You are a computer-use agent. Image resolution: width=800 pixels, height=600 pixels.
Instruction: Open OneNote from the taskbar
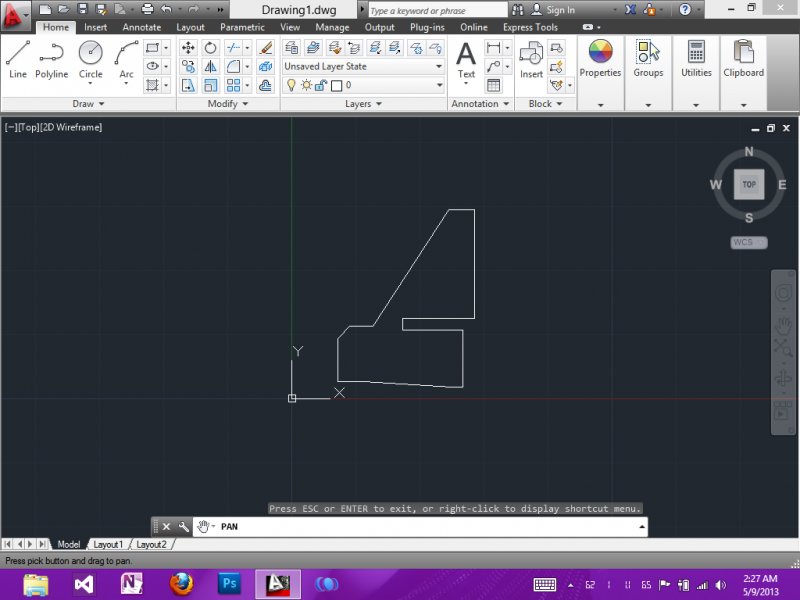point(132,584)
